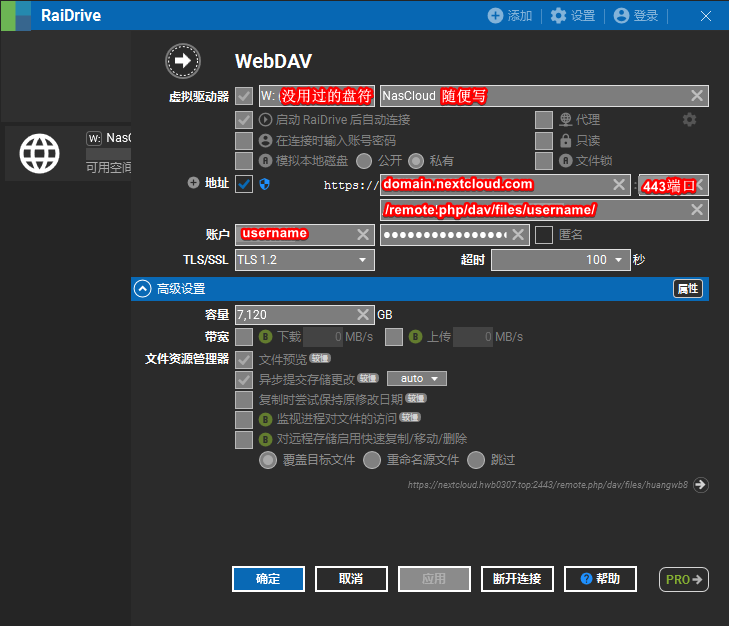
Task: Click the plus icon beside the 地址 label
Action: click(x=193, y=183)
